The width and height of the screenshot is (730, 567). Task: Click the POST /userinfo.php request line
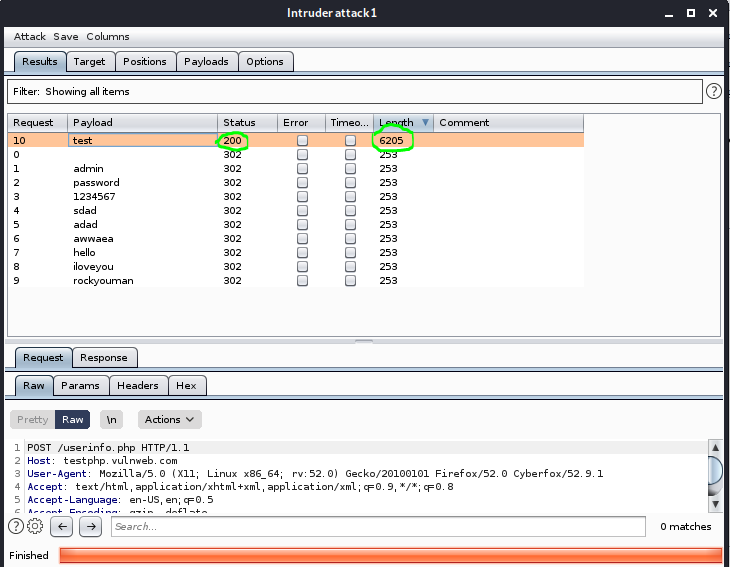108,447
